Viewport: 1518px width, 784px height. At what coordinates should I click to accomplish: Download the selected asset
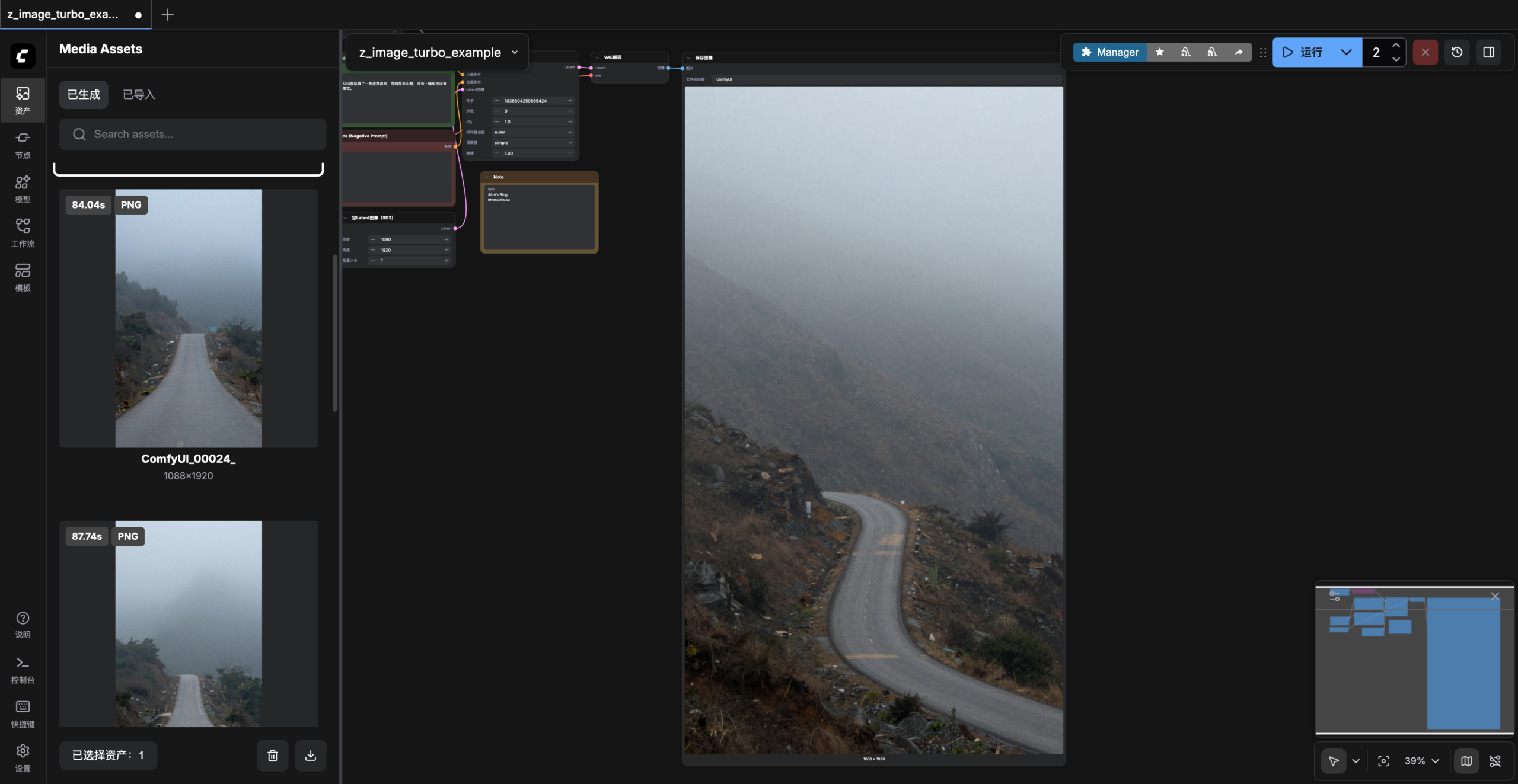tap(310, 755)
